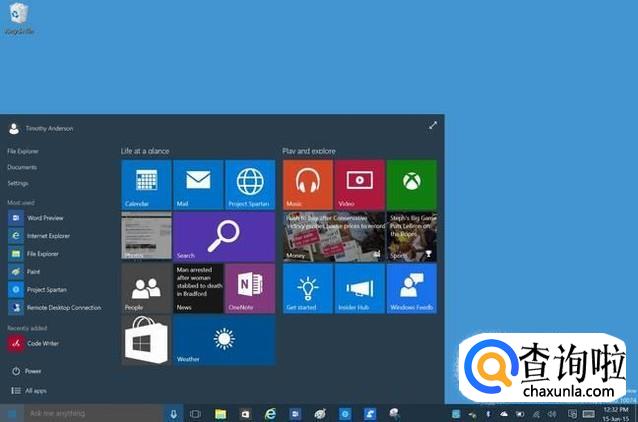
Task: Open the Store shopping bag tile
Action: [146, 340]
